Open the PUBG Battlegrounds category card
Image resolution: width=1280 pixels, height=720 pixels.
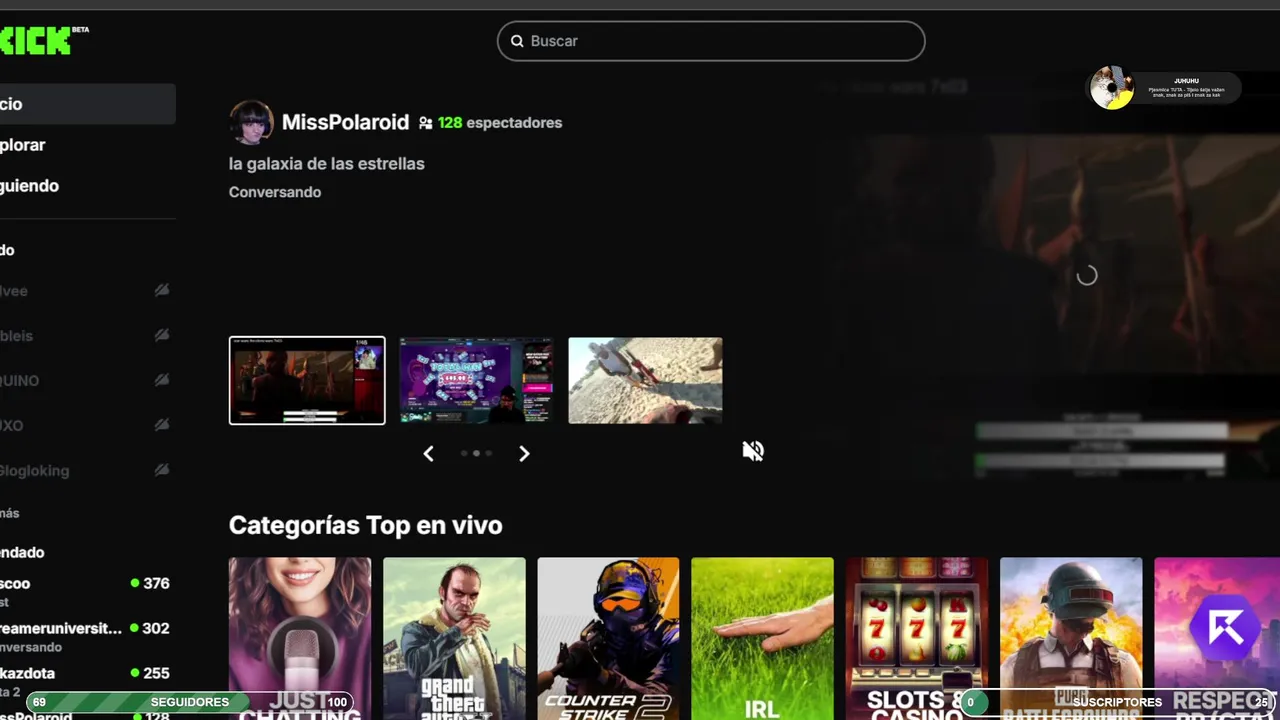tap(1071, 638)
